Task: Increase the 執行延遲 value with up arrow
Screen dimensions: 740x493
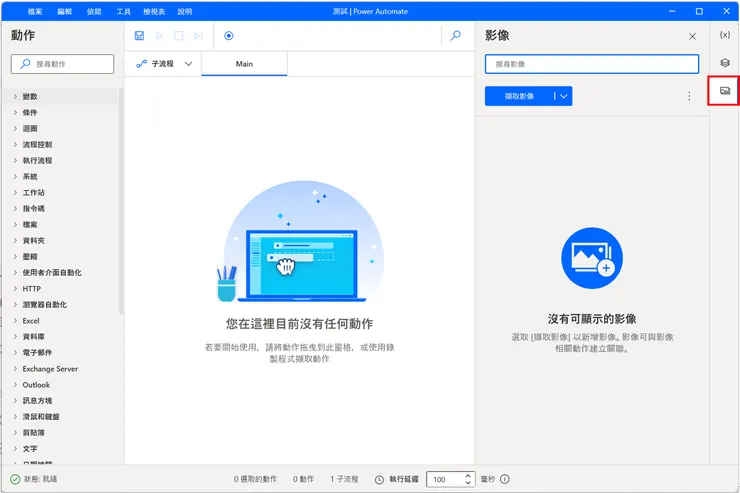Action: tap(468, 476)
